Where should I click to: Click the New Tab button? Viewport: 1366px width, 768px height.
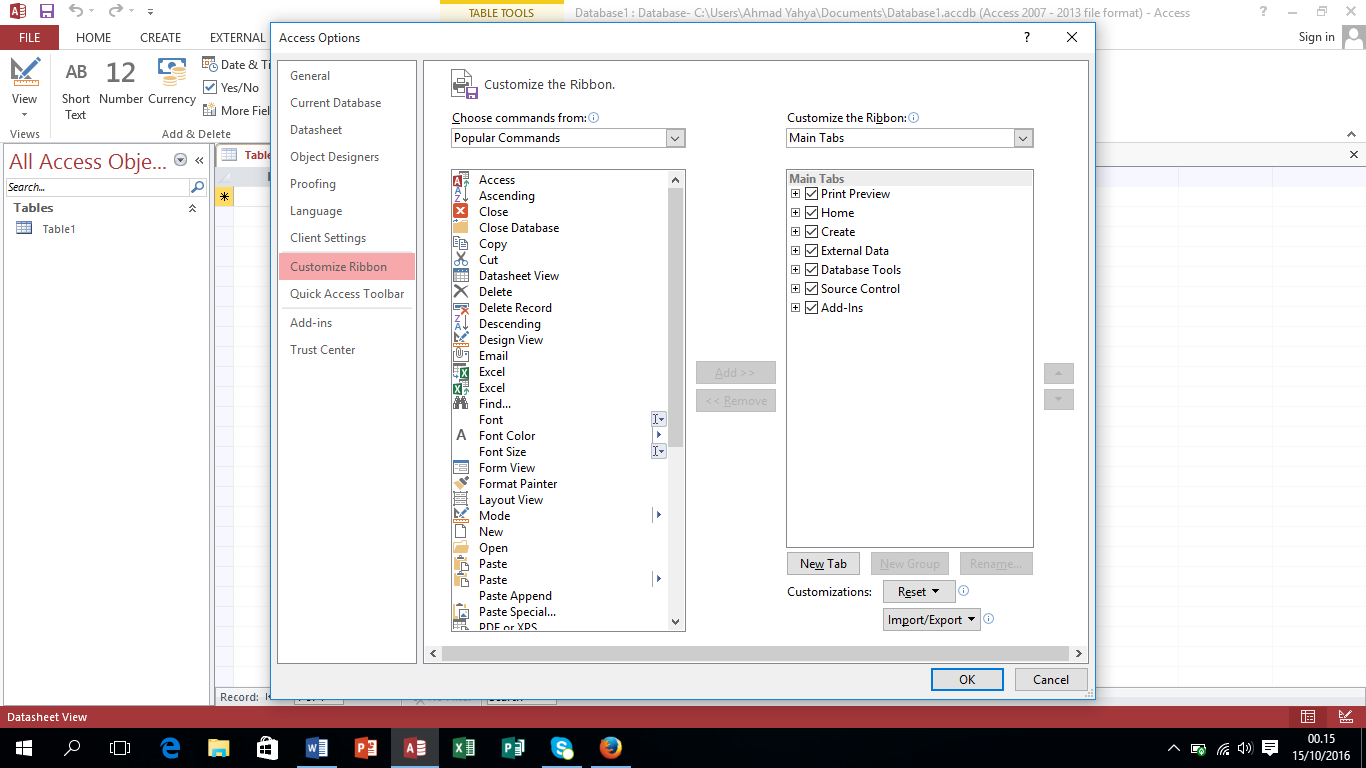(x=823, y=563)
